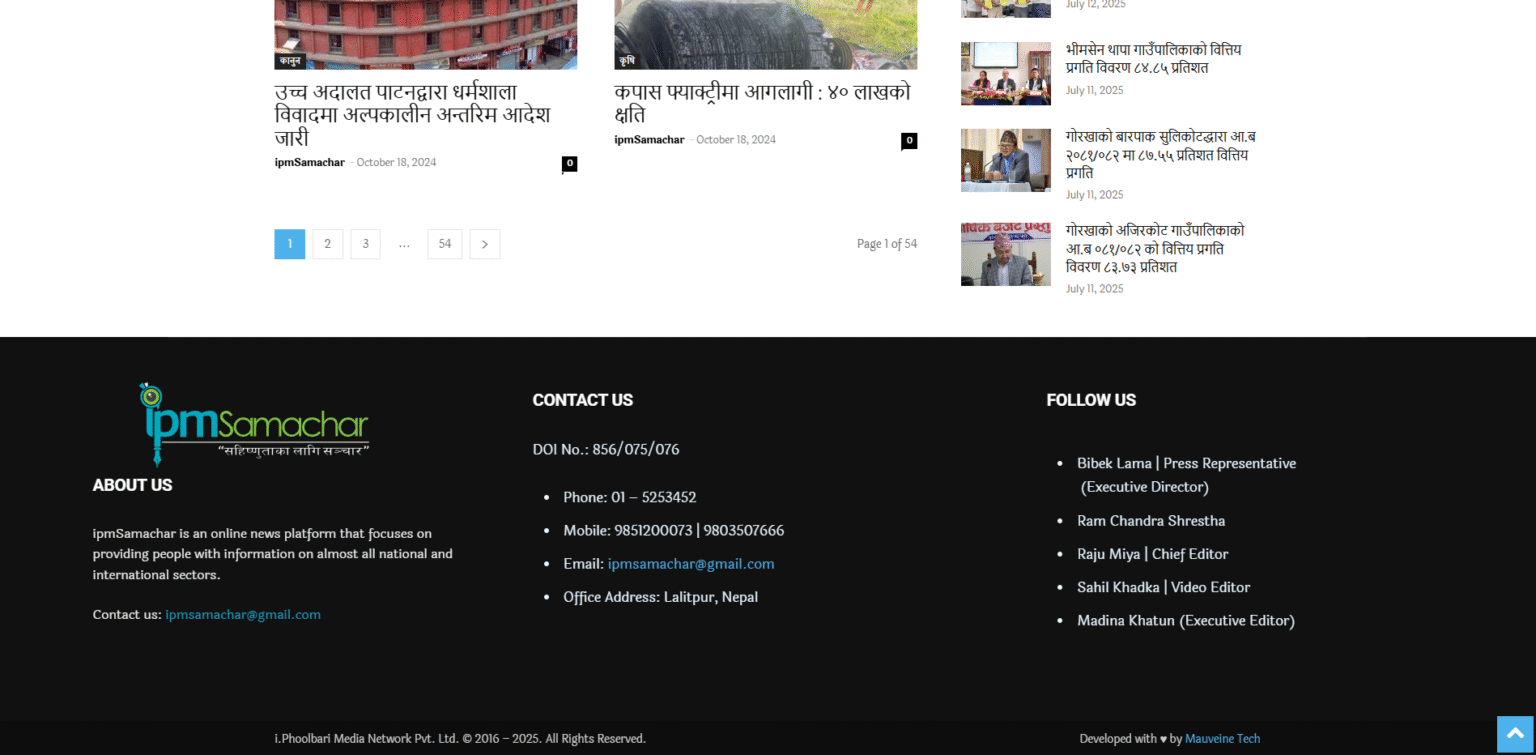Click thumbnail of Barpak Sulikot article
Image resolution: width=1536 pixels, height=755 pixels.
(1005, 160)
